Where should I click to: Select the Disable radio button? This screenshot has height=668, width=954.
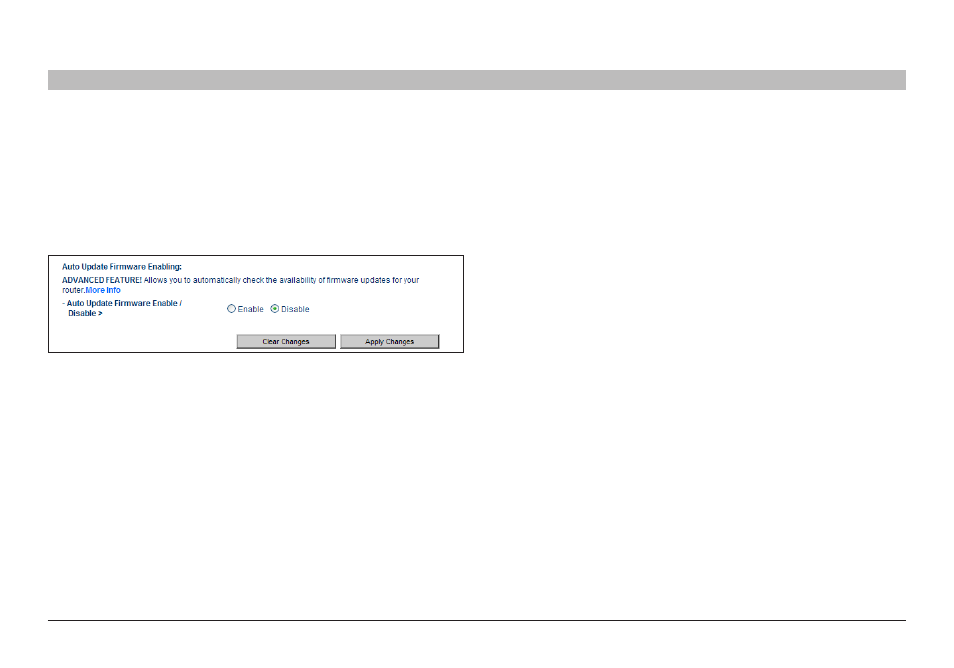275,309
